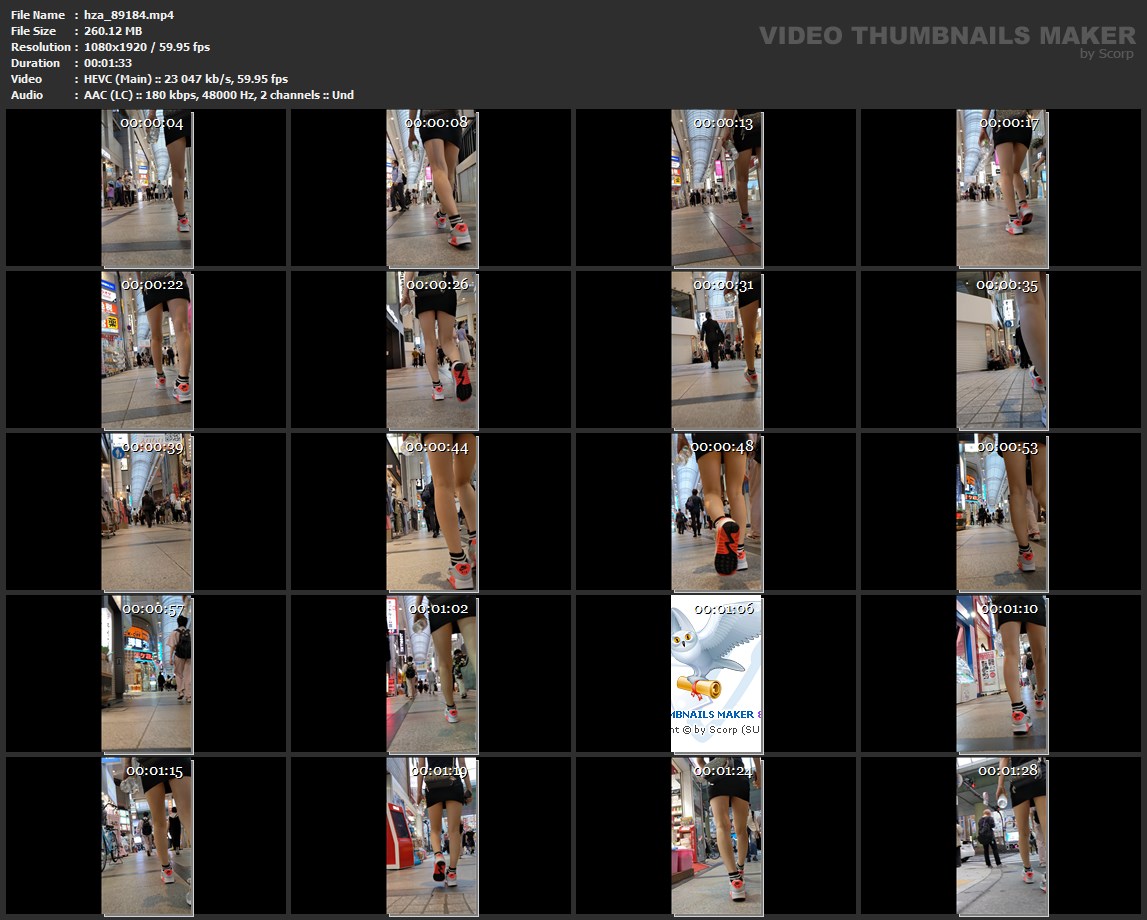
Task: Open the thumbnail stamped 00:01:02
Action: (432, 674)
